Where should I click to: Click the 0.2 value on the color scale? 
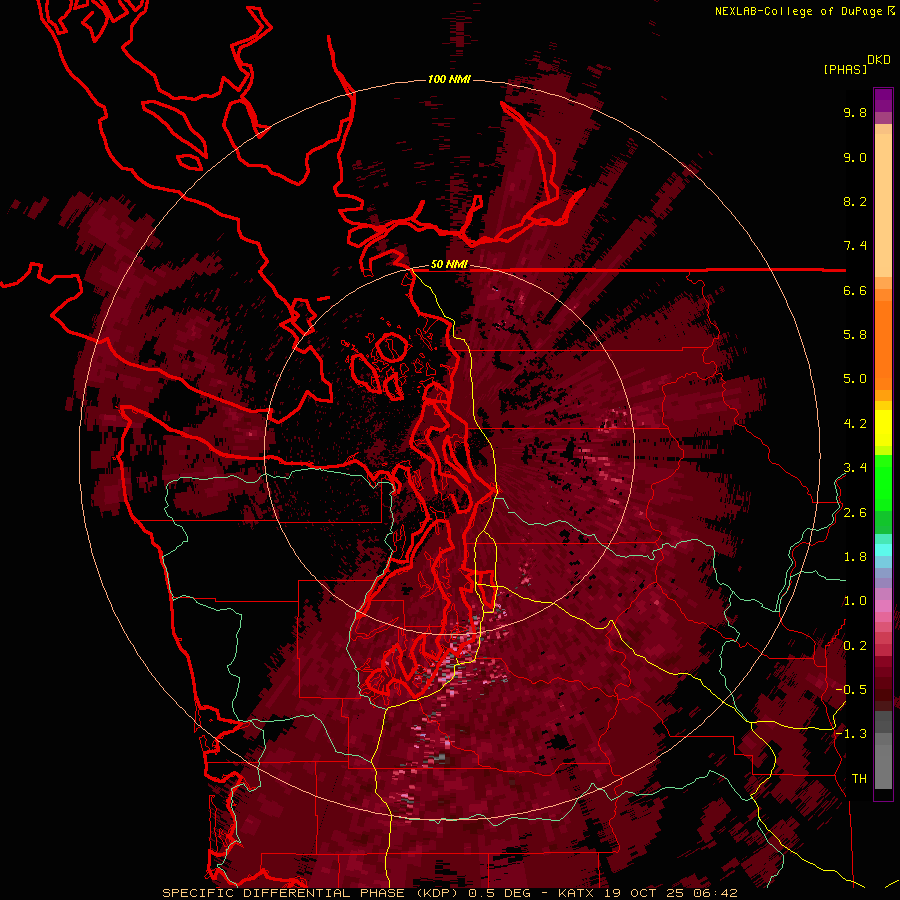855,646
